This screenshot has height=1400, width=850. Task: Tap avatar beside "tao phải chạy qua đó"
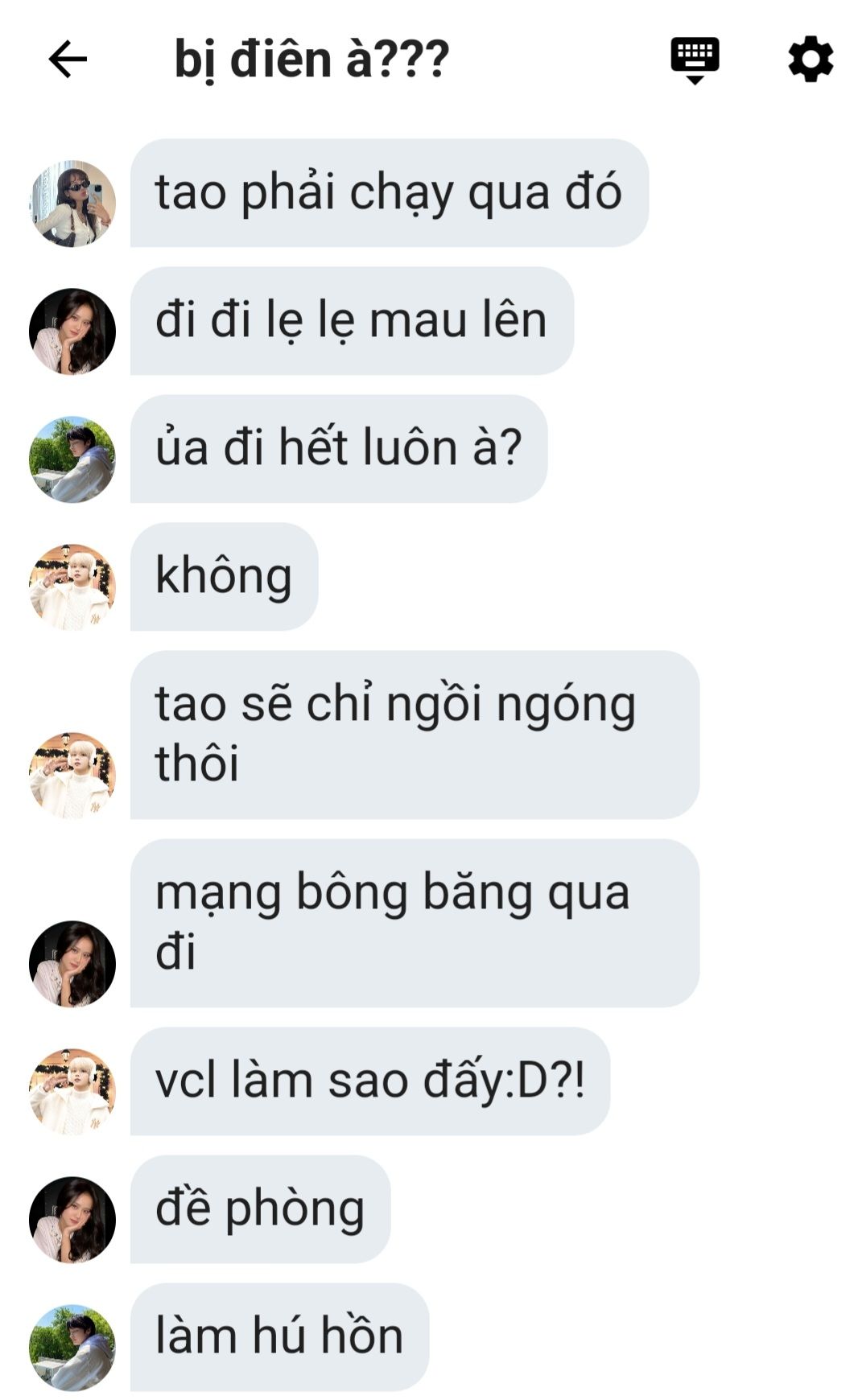(72, 204)
